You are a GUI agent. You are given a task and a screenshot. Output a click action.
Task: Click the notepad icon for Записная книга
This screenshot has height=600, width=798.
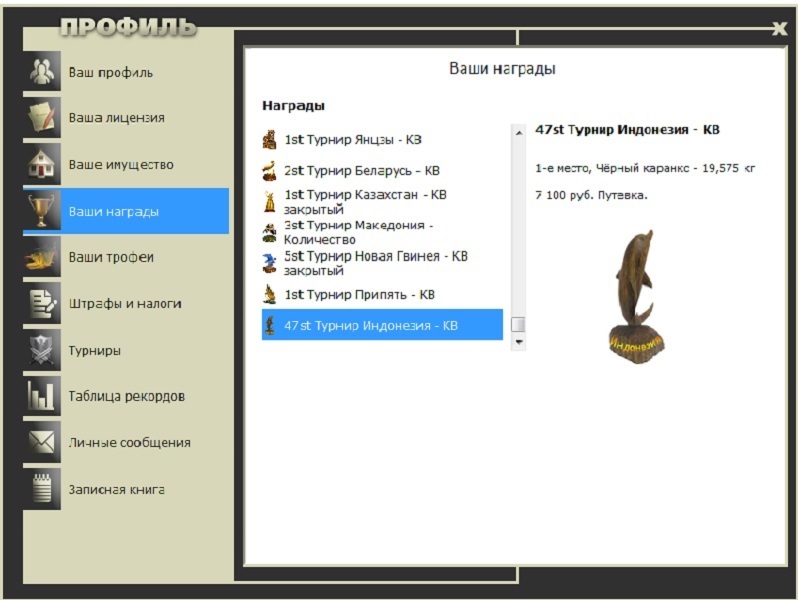42,489
